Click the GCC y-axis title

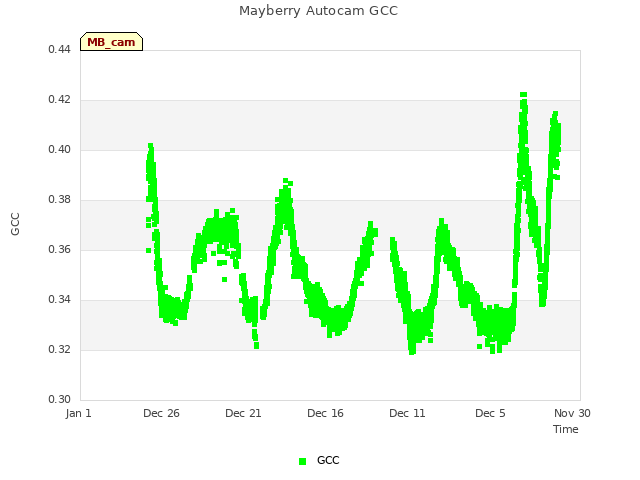pyautogui.click(x=15, y=224)
